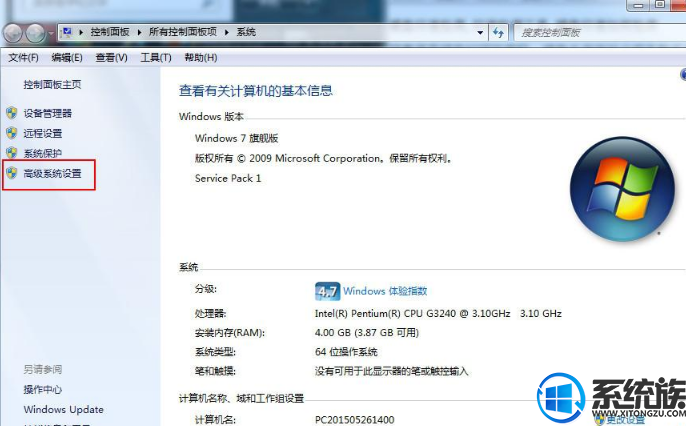
Task: Click 系统 breadcrumb in address bar
Action: (246, 32)
